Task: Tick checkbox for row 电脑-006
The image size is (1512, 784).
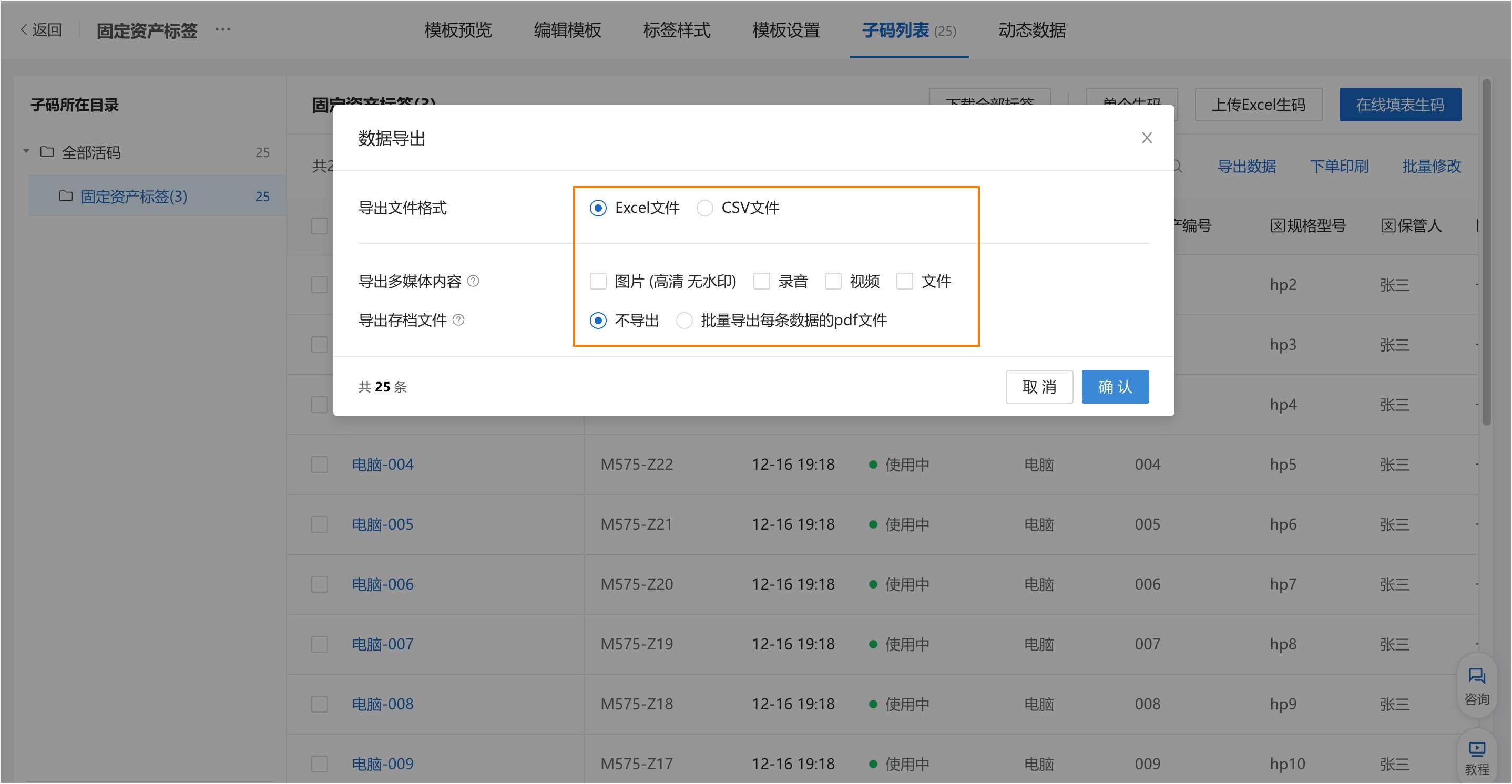Action: 319,584
